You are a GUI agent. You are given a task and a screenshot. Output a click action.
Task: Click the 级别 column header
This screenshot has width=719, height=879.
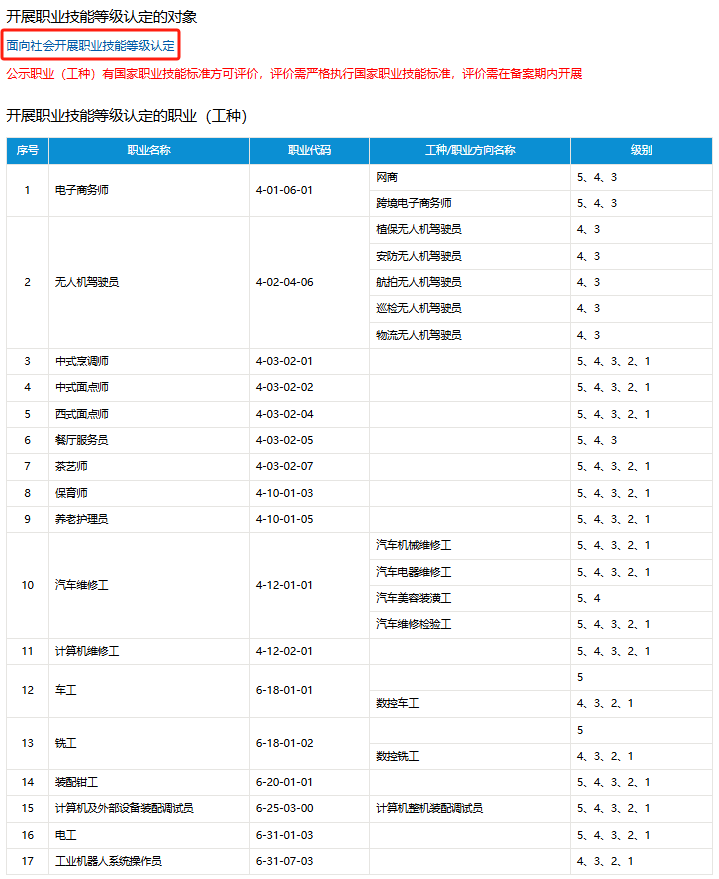[641, 151]
